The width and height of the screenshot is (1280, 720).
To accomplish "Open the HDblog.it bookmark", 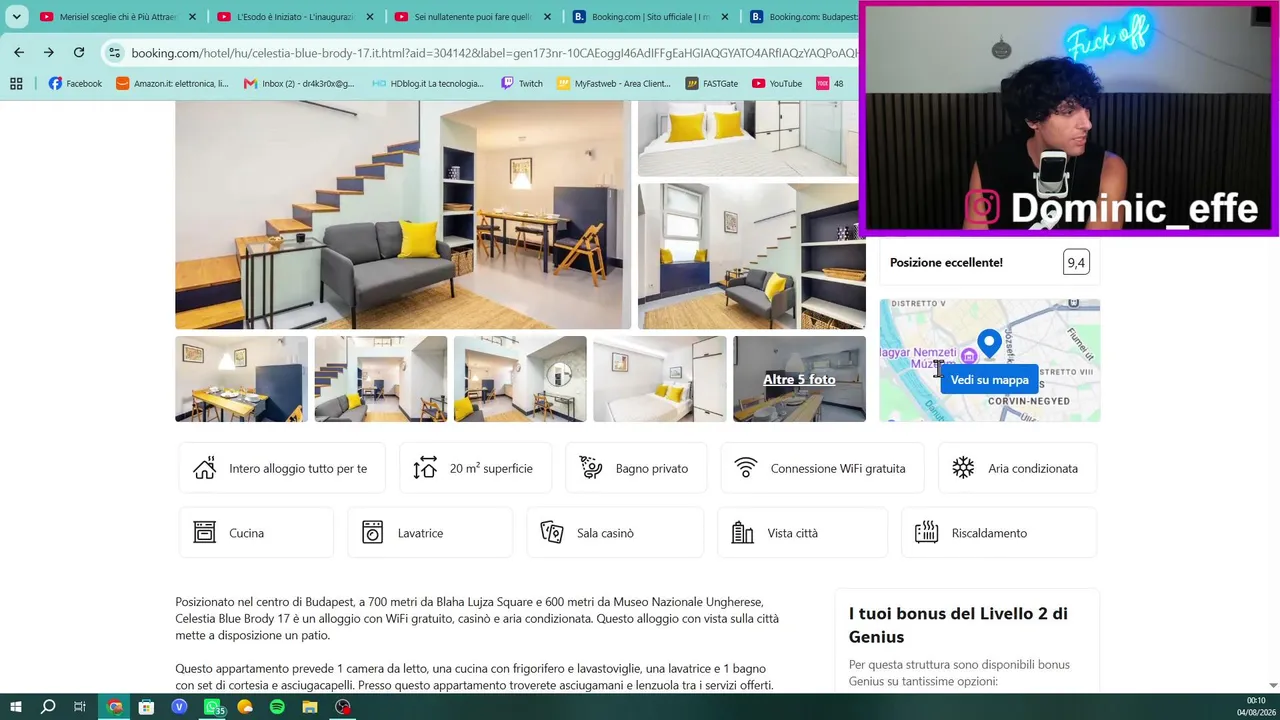I will [428, 84].
